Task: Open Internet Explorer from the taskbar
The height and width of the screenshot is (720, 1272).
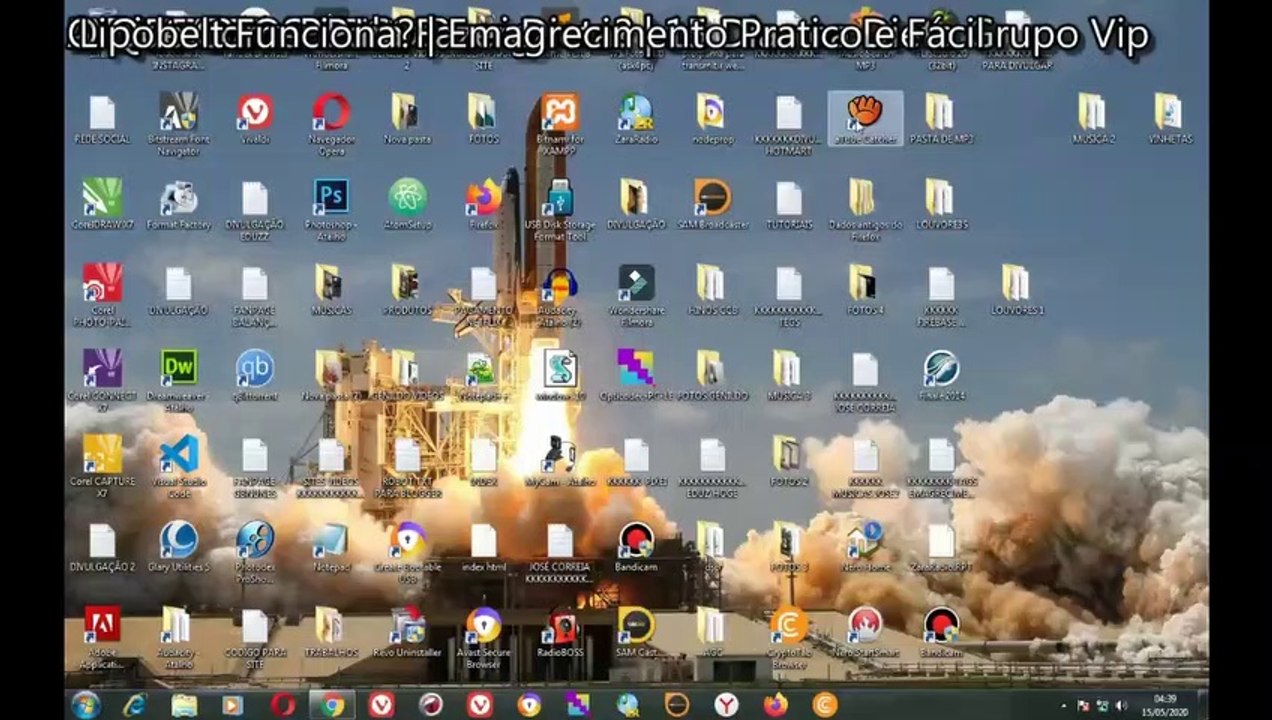Action: coord(135,704)
